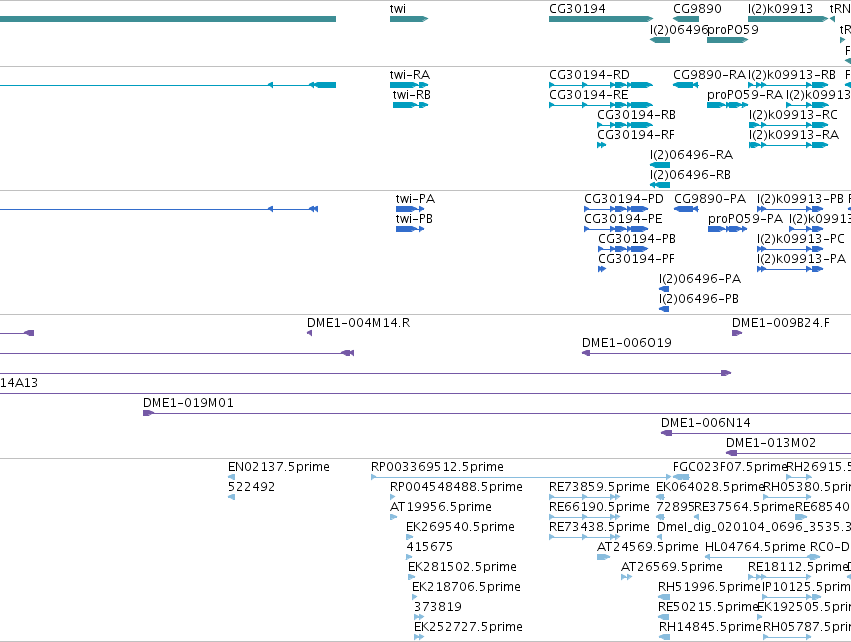Select EST RP004548488.5prime
The width and height of the screenshot is (851, 642).
point(392,497)
